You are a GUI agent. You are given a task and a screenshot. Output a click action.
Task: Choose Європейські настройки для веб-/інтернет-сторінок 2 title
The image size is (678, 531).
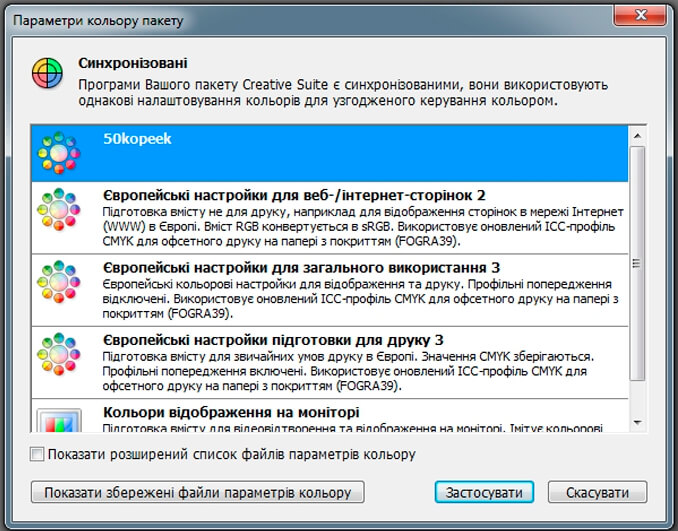tap(308, 194)
